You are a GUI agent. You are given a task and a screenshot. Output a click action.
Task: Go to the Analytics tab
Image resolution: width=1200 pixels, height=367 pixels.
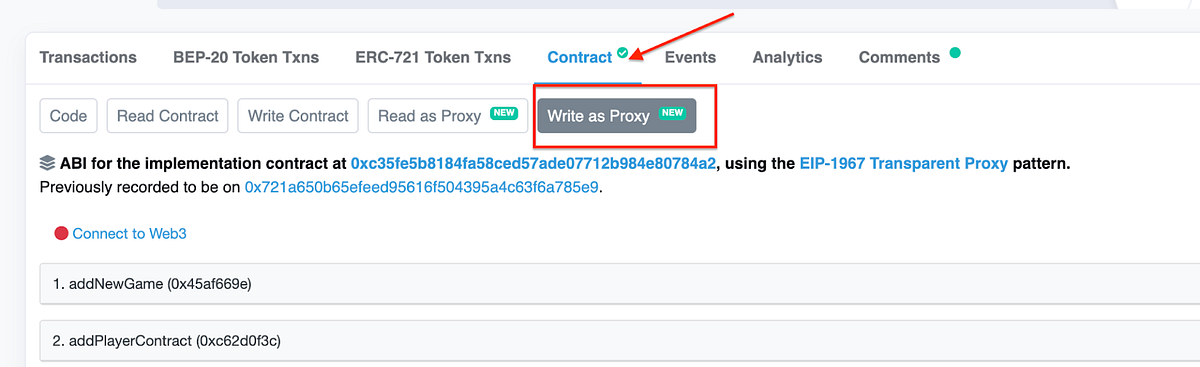point(787,57)
